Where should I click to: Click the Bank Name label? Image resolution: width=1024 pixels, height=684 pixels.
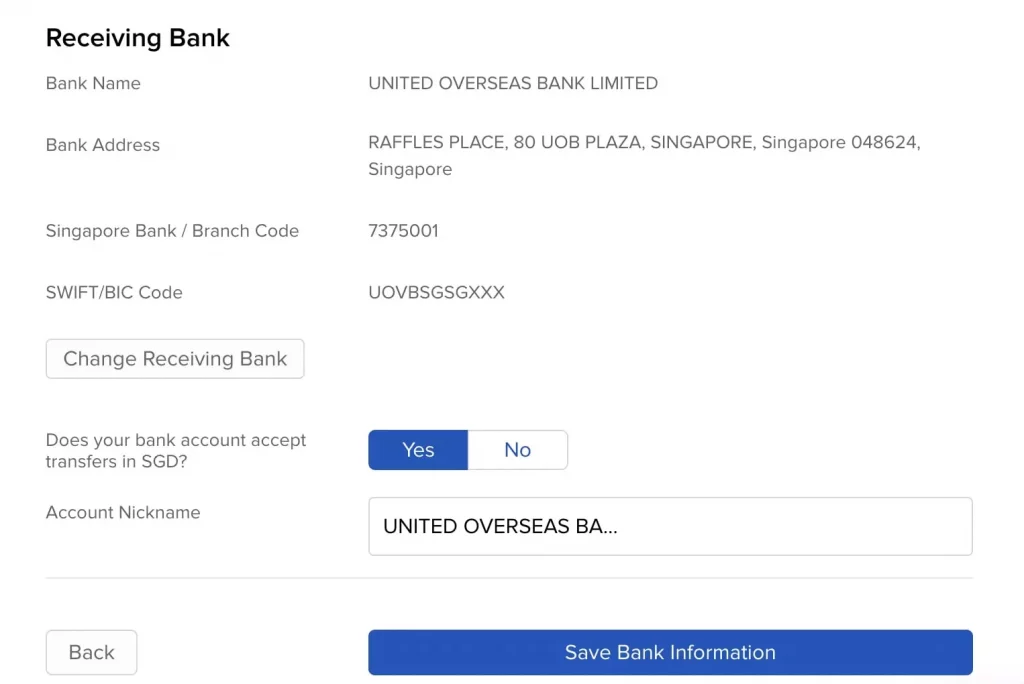pos(93,83)
